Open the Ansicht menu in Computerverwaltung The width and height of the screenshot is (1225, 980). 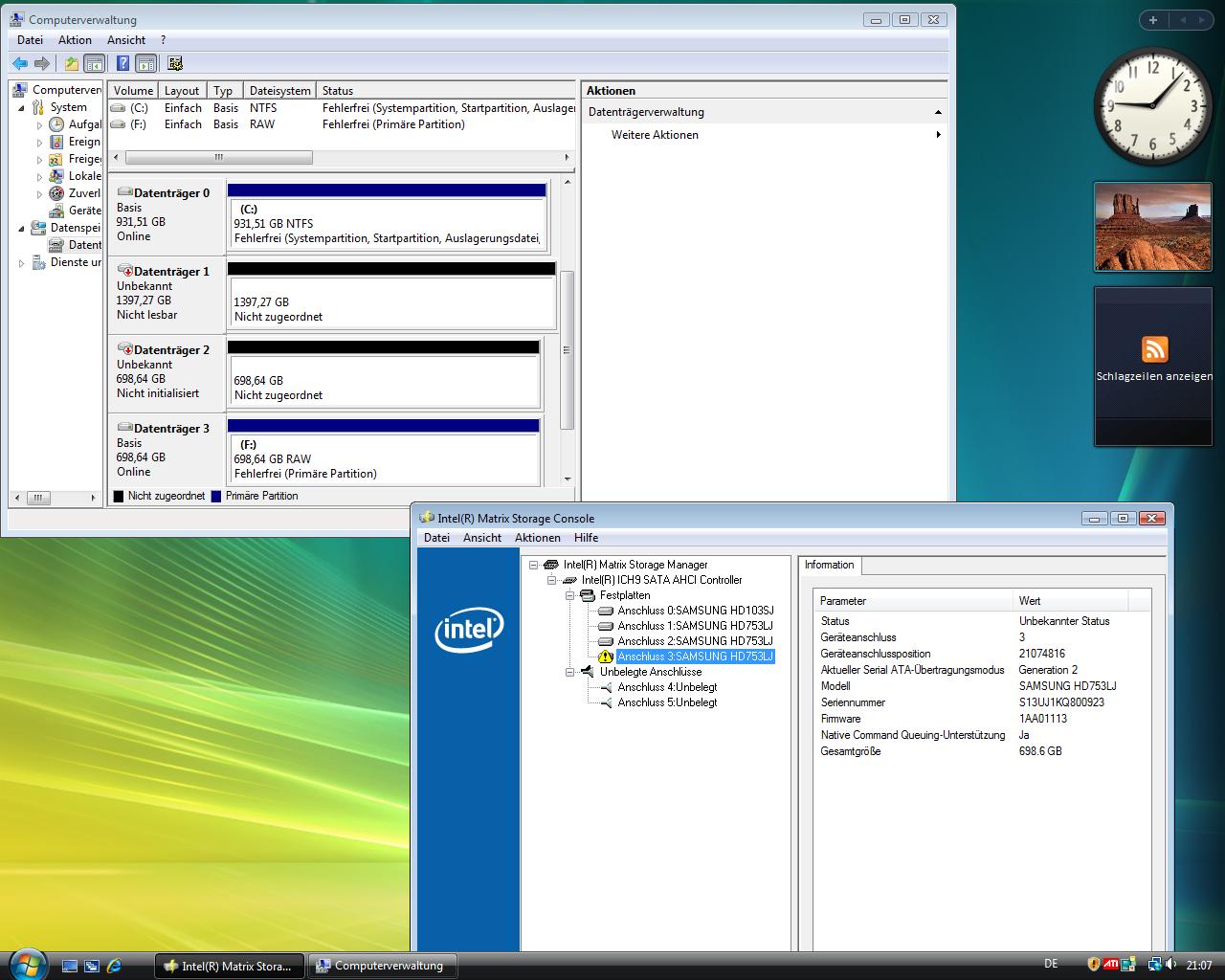click(126, 40)
